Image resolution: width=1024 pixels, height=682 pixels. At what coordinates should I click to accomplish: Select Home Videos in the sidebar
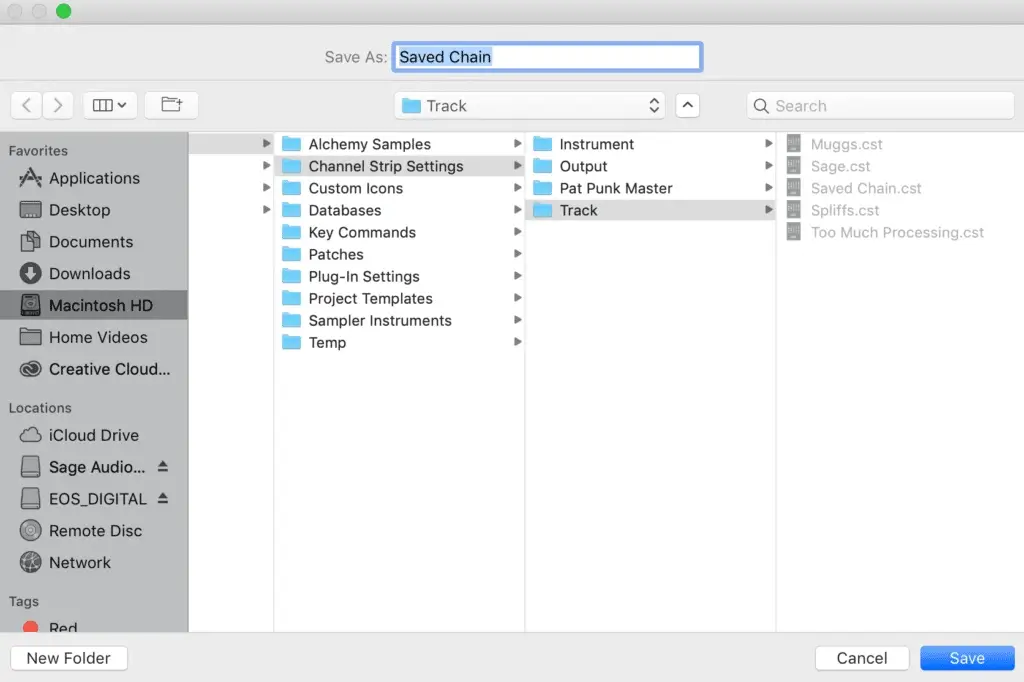click(93, 337)
